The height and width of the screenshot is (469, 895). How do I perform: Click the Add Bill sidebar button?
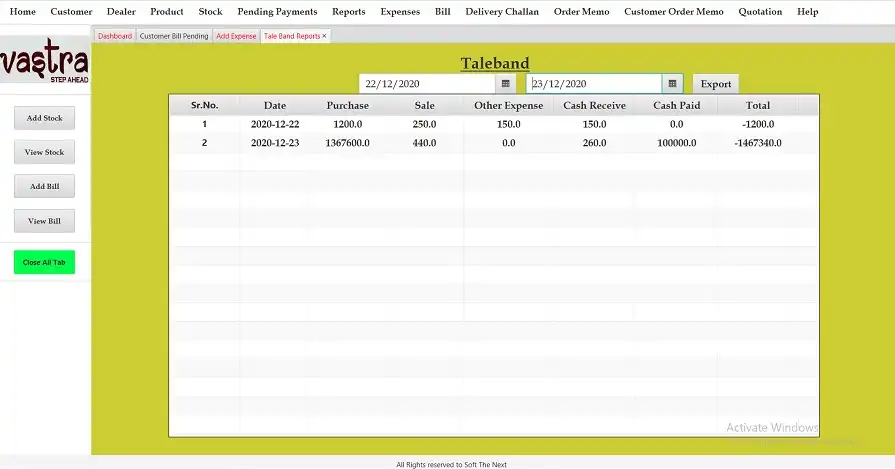tap(45, 186)
